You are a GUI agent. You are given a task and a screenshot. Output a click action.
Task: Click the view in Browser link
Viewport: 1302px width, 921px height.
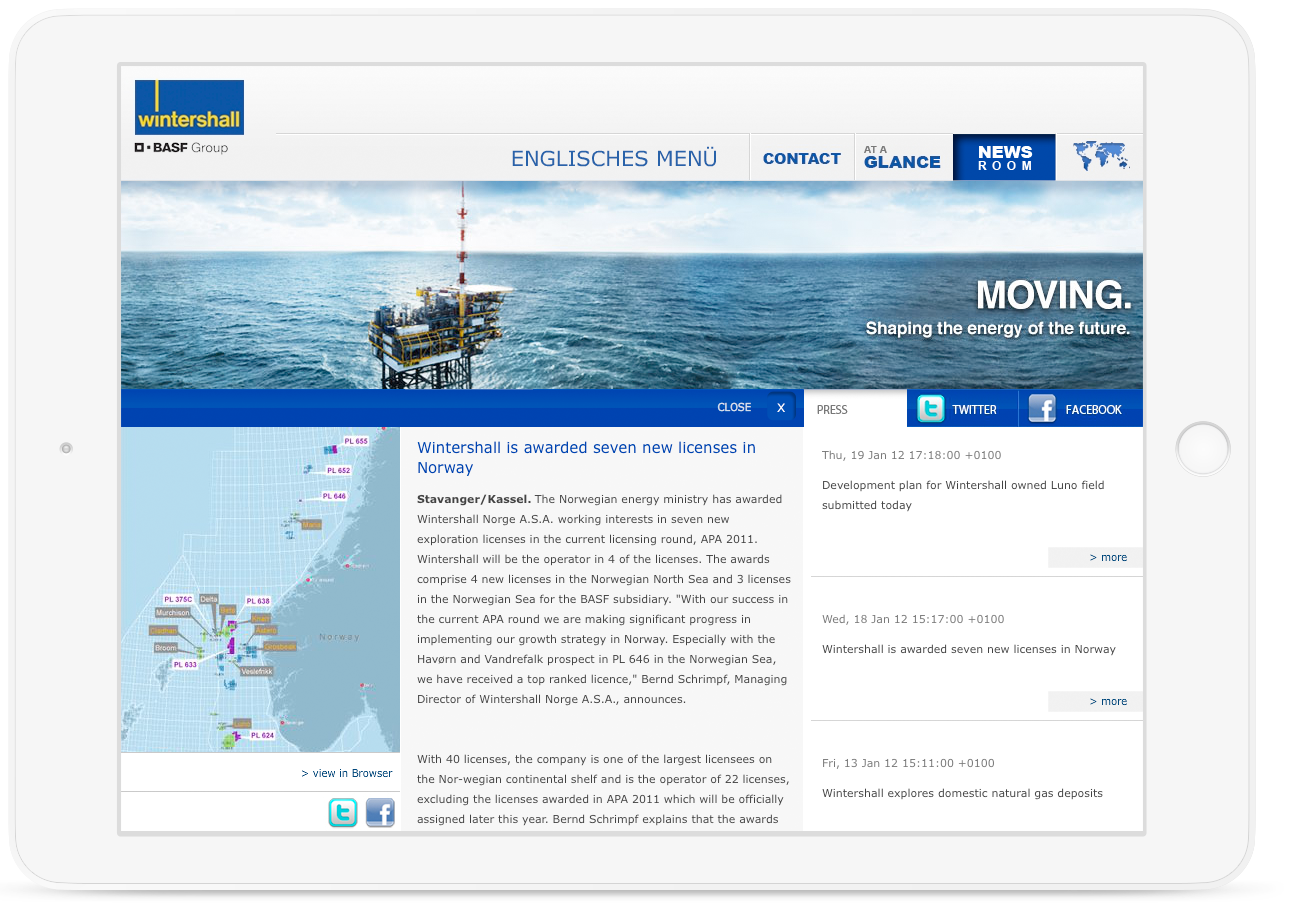pos(346,773)
